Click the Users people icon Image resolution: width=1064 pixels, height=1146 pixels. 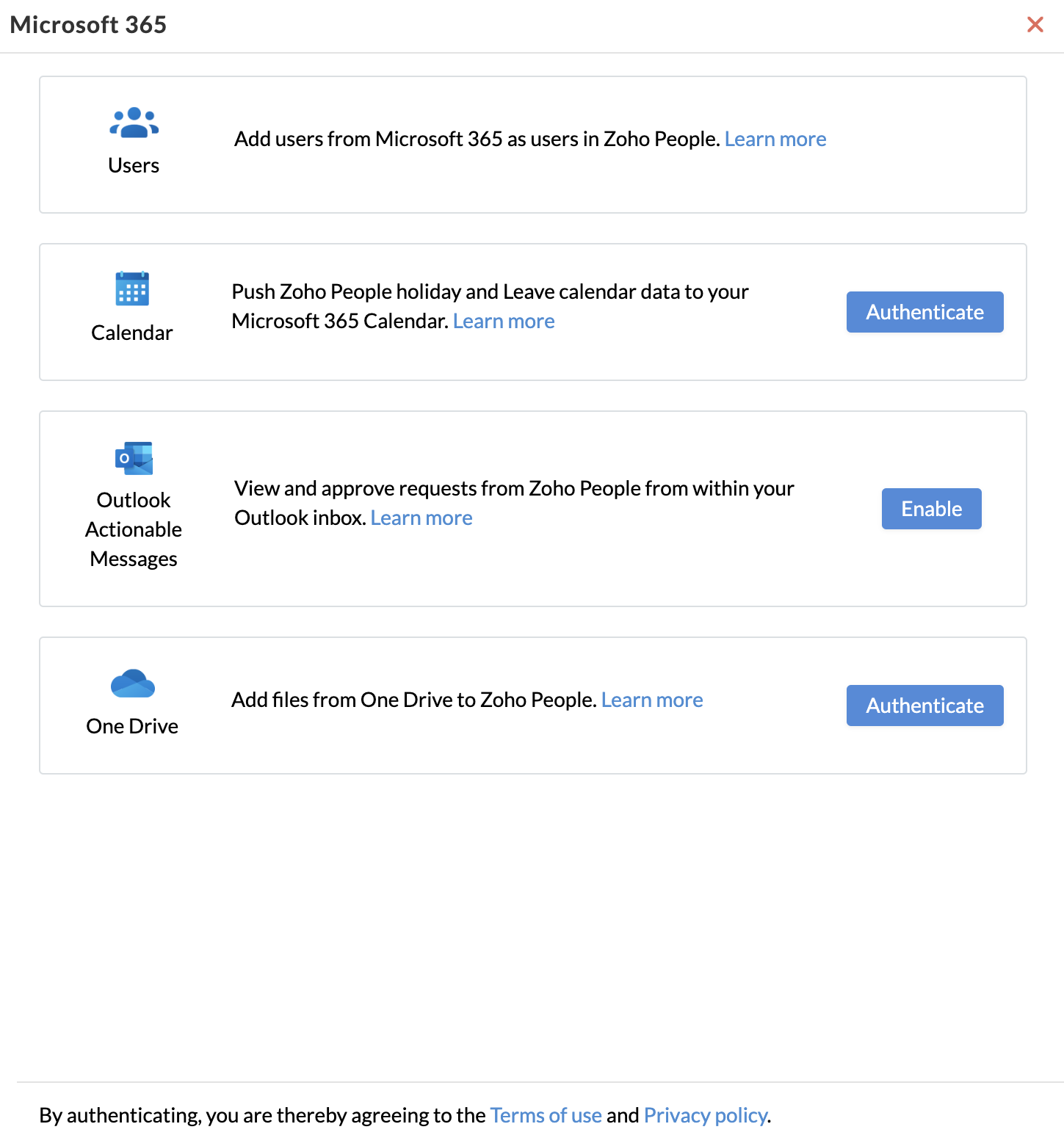tap(134, 123)
